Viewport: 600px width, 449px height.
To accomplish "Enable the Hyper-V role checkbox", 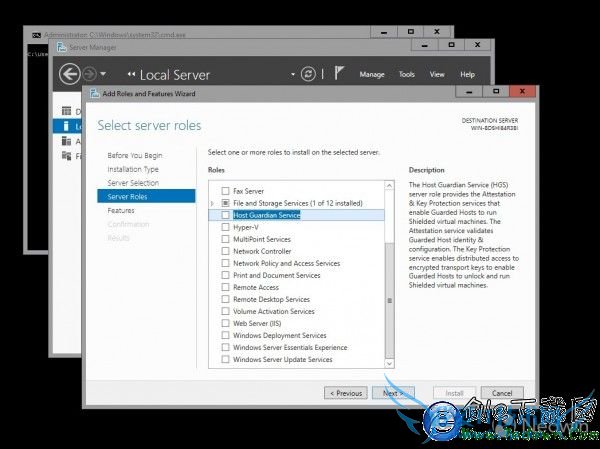I will click(x=225, y=227).
